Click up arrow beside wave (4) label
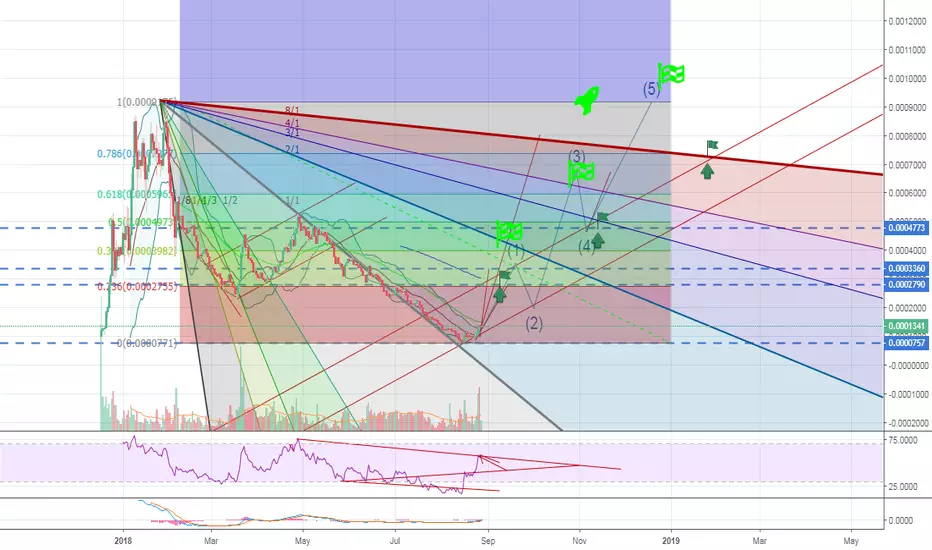 click(x=598, y=240)
